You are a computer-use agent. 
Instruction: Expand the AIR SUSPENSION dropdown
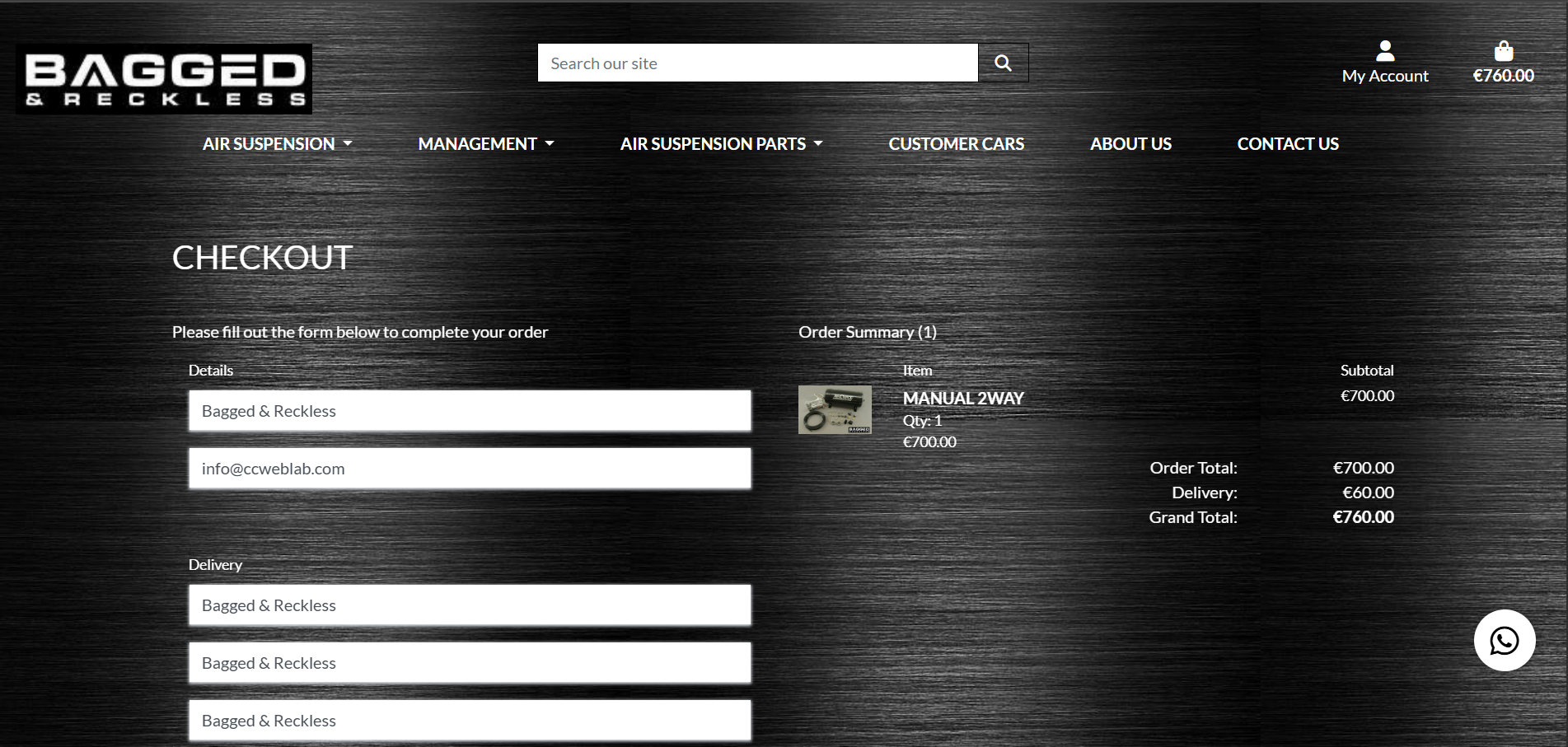[277, 143]
